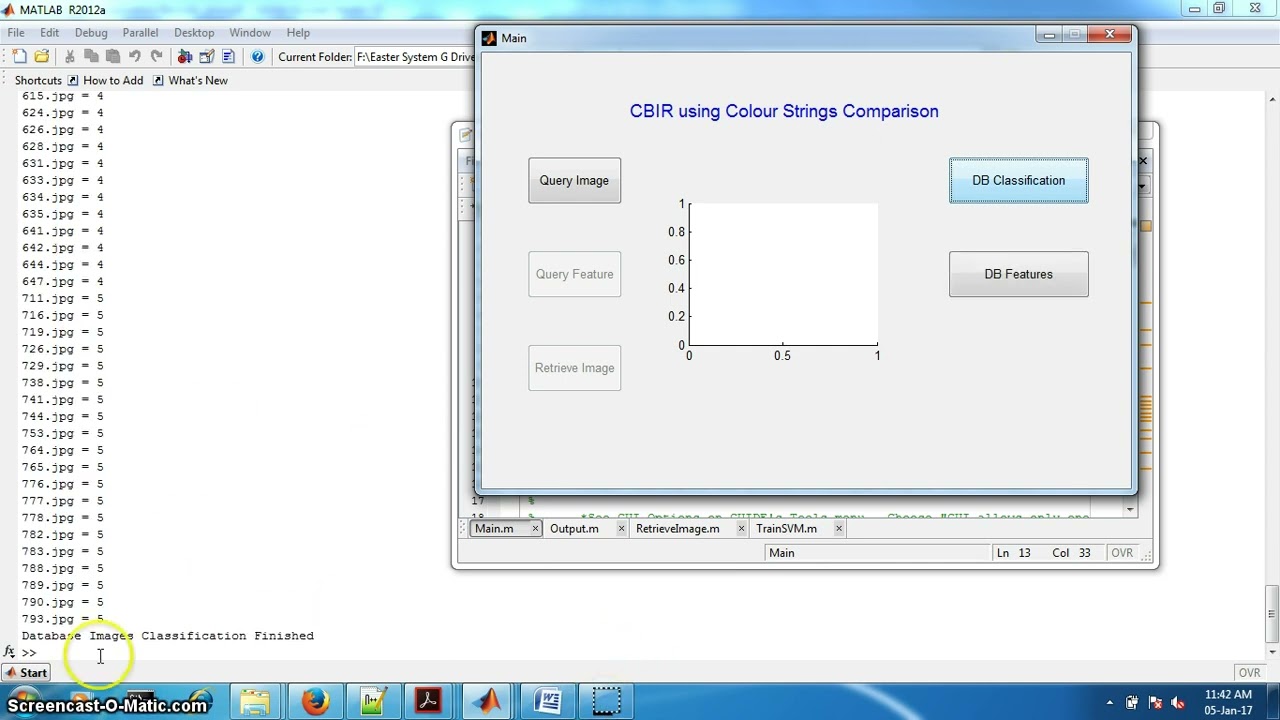The width and height of the screenshot is (1280, 720).
Task: Open Firefox from the taskbar
Action: pyautogui.click(x=314, y=702)
